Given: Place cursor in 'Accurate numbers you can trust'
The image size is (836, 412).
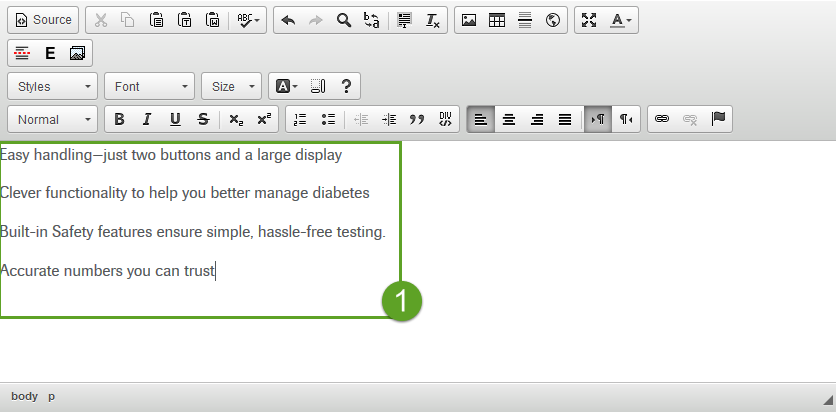Looking at the screenshot, I should [107, 271].
